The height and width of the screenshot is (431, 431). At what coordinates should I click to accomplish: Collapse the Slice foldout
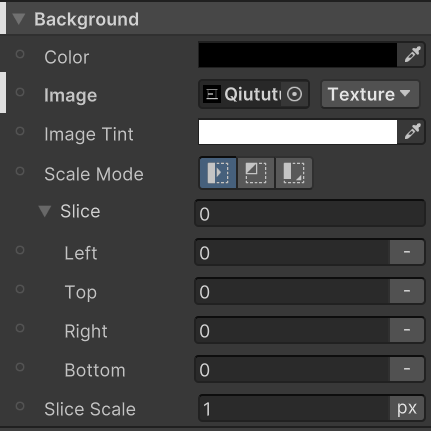(x=45, y=211)
